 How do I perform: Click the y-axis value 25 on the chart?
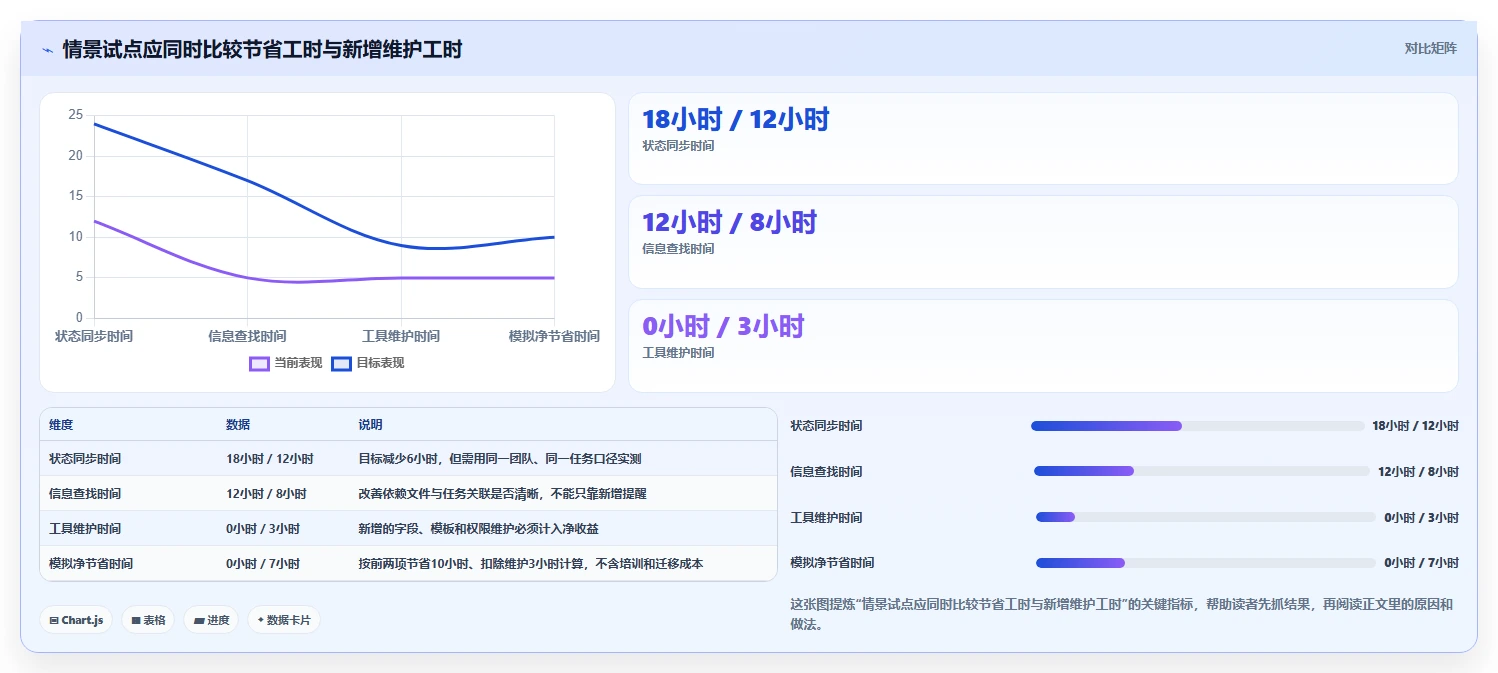tap(76, 115)
